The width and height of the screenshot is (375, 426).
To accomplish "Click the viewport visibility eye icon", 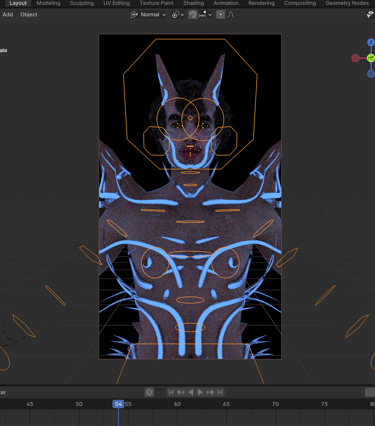I will [370, 15].
